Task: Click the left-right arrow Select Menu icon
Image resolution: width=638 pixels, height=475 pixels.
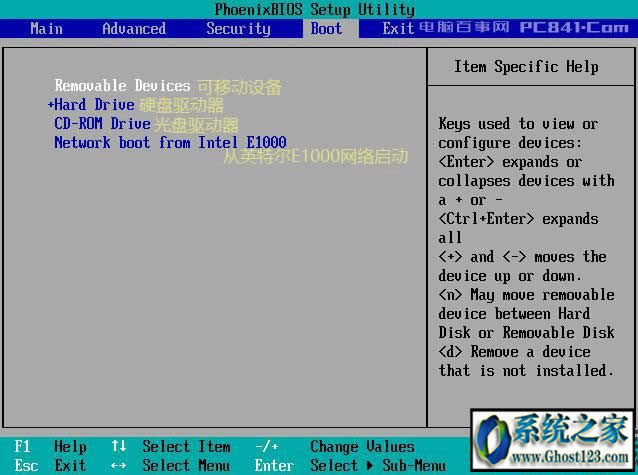Action: pos(119,465)
